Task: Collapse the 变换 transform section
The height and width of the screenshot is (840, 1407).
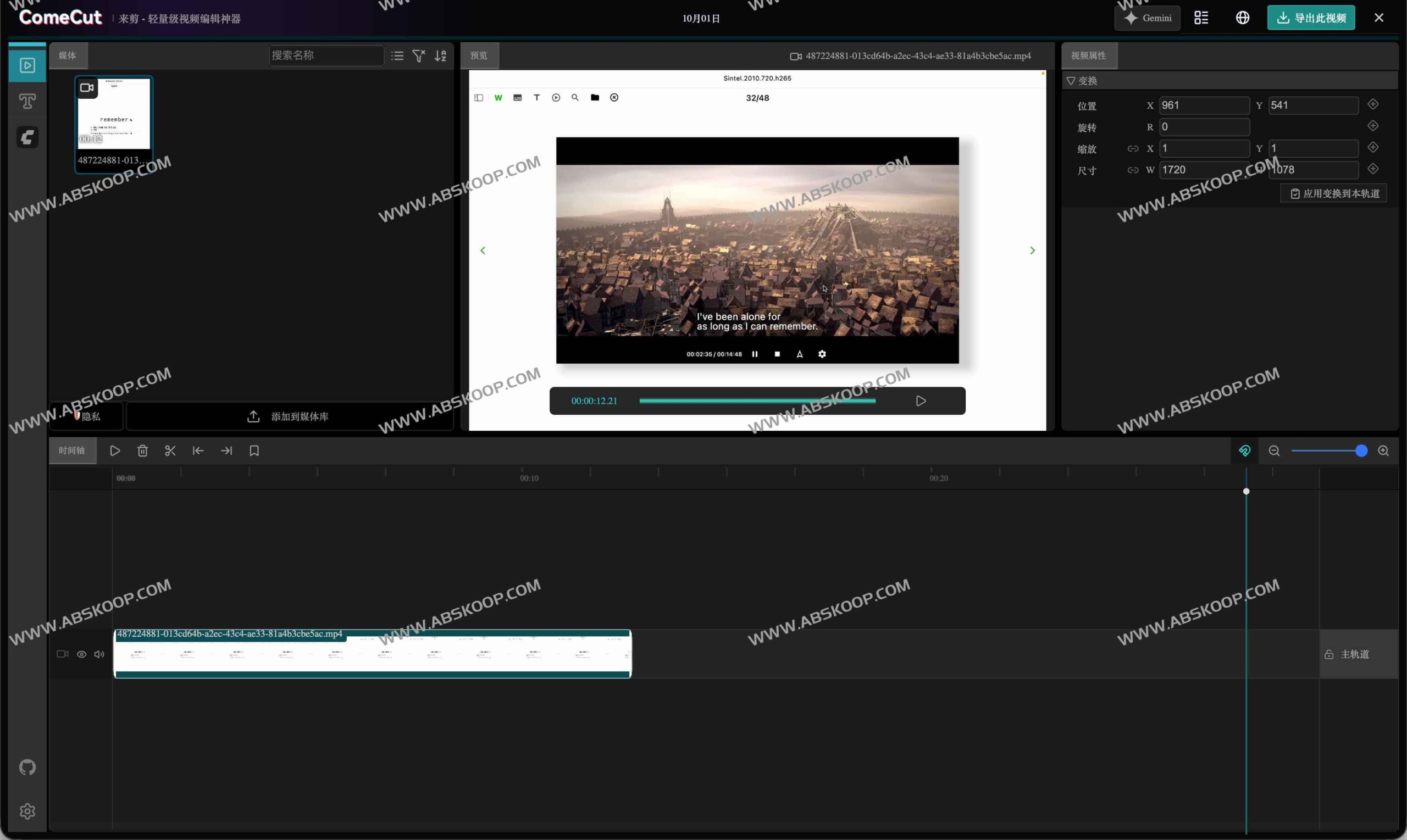Action: [1071, 81]
